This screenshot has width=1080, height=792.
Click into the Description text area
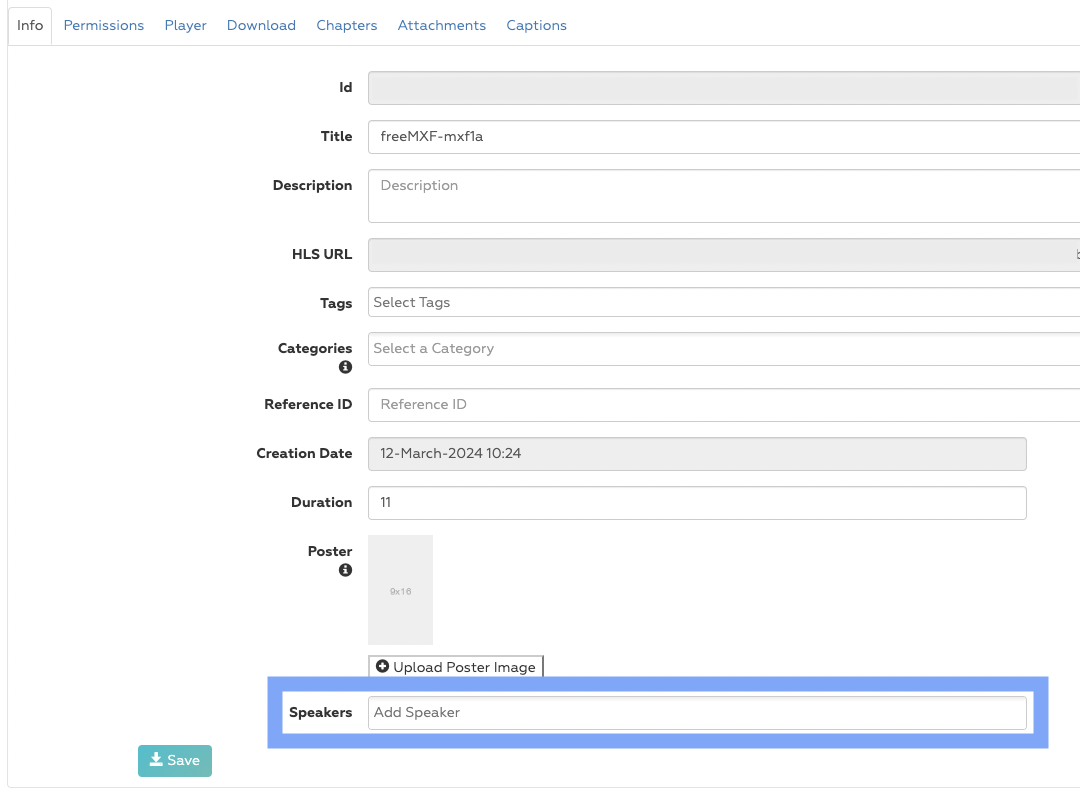(x=724, y=196)
